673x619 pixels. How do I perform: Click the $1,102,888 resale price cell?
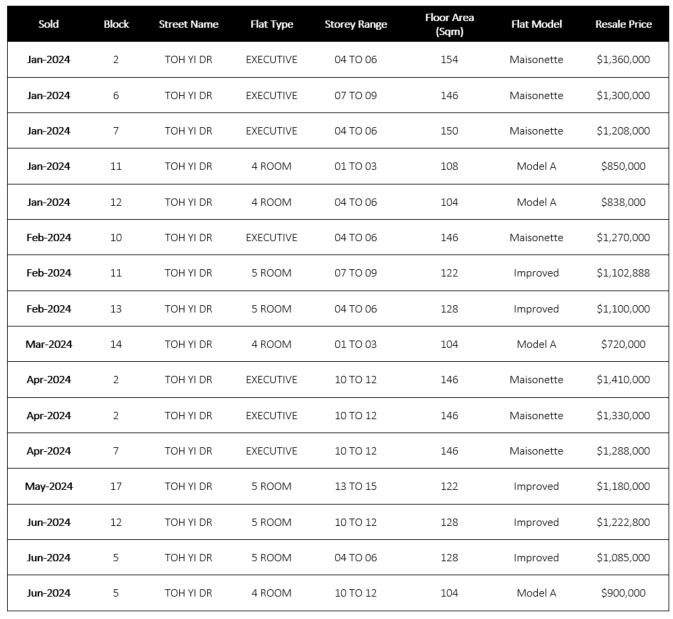[623, 273]
